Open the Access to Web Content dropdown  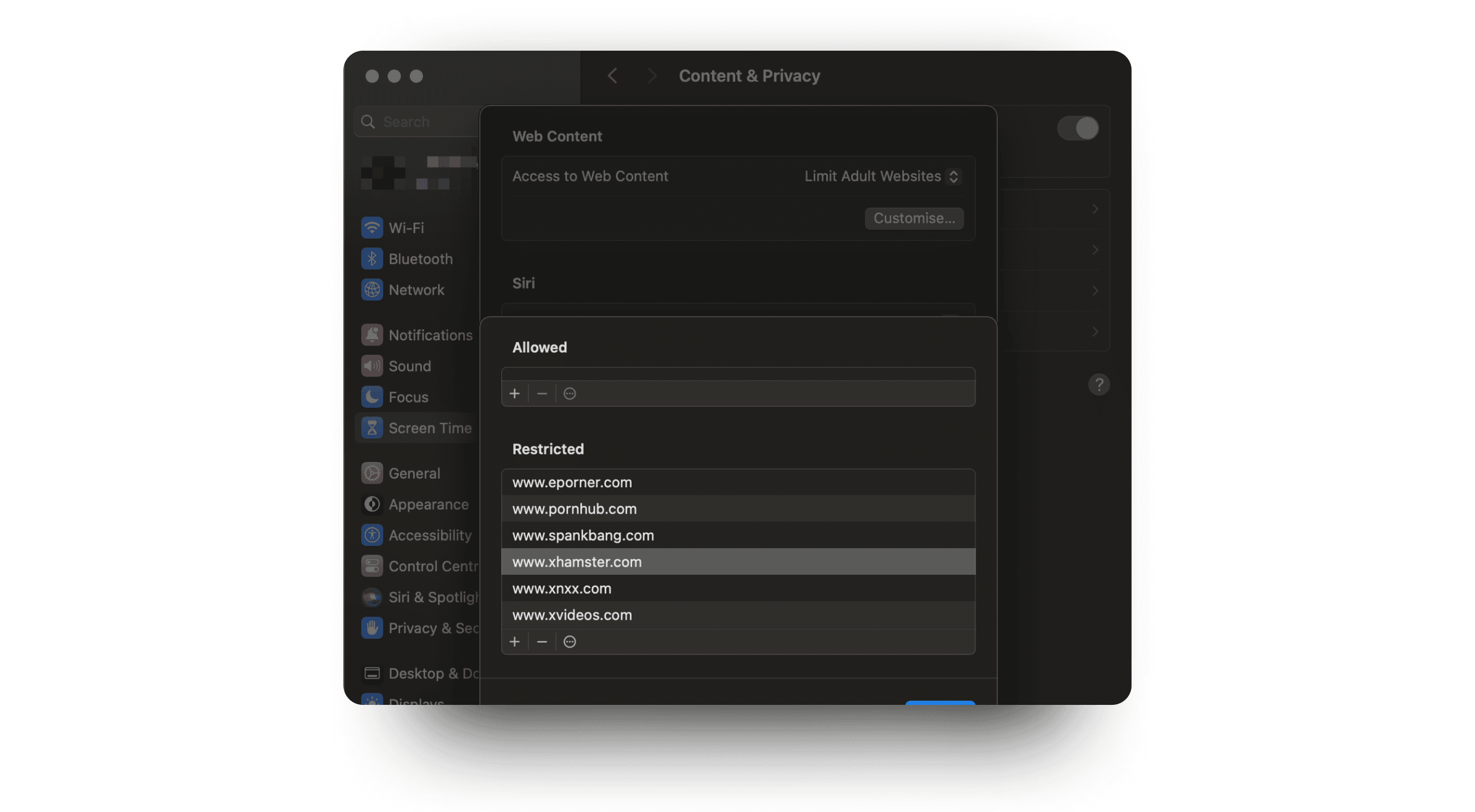point(881,175)
